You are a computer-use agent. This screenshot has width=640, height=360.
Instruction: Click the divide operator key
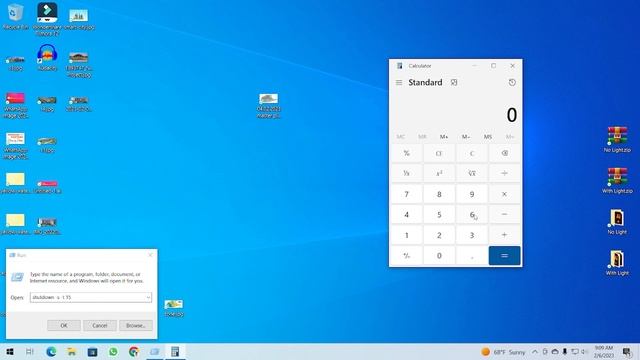(504, 173)
